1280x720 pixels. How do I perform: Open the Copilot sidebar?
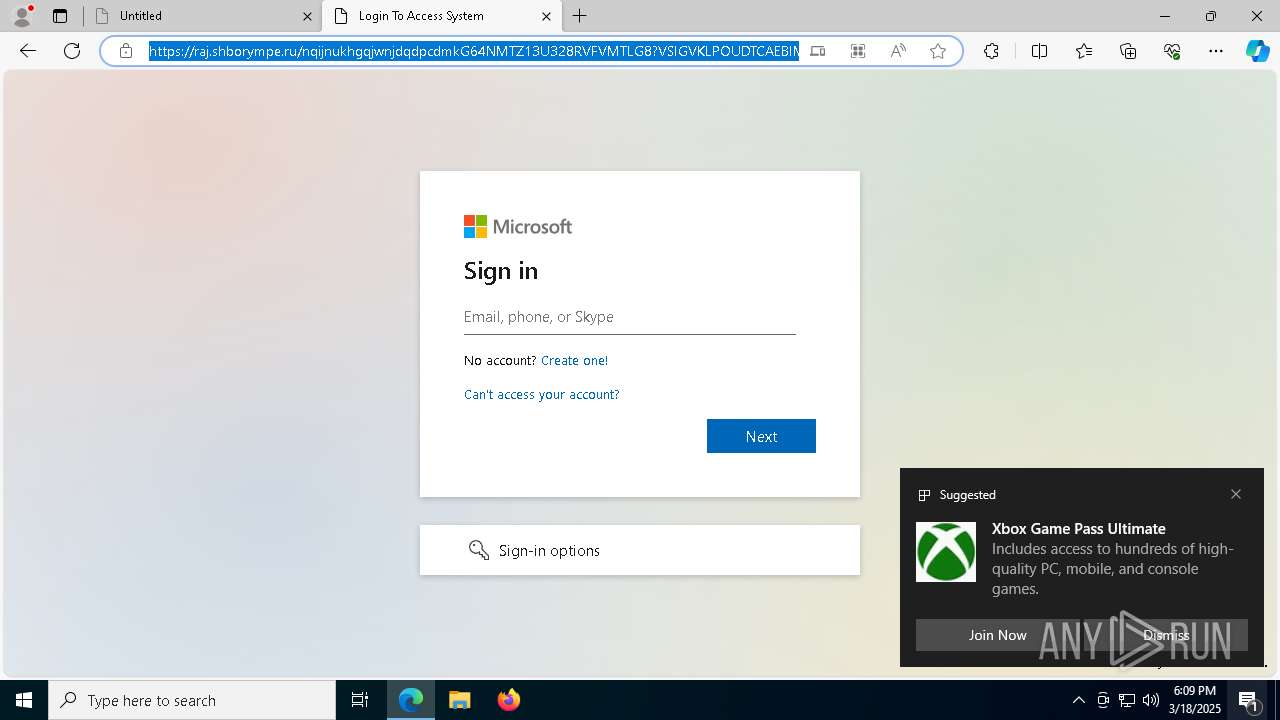click(1257, 51)
